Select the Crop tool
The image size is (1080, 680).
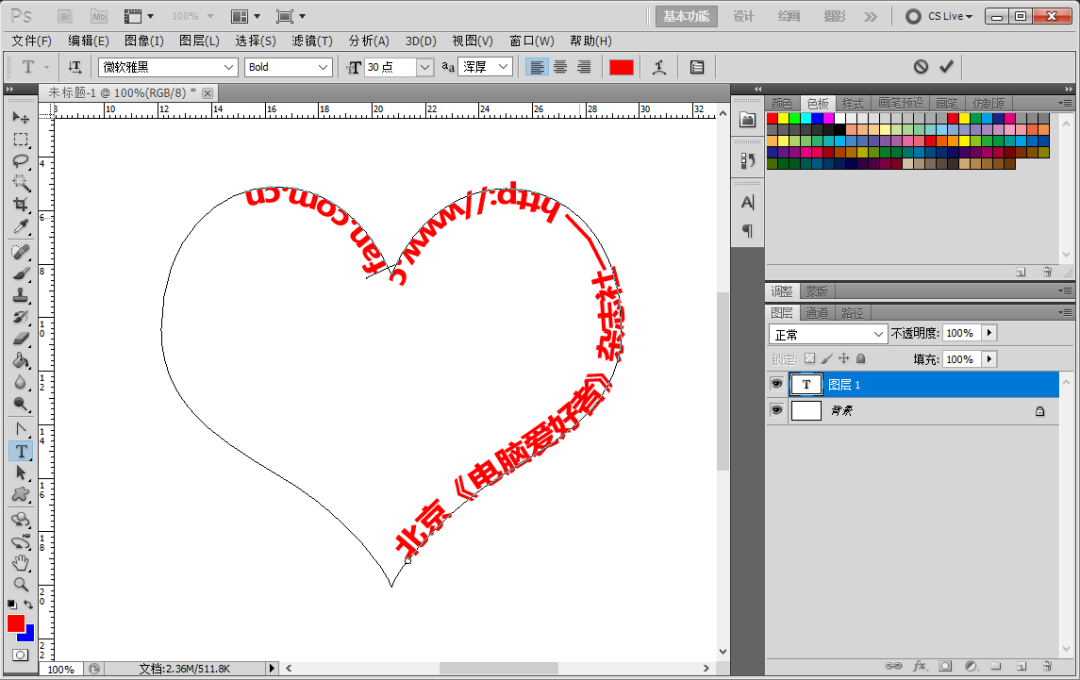point(21,205)
